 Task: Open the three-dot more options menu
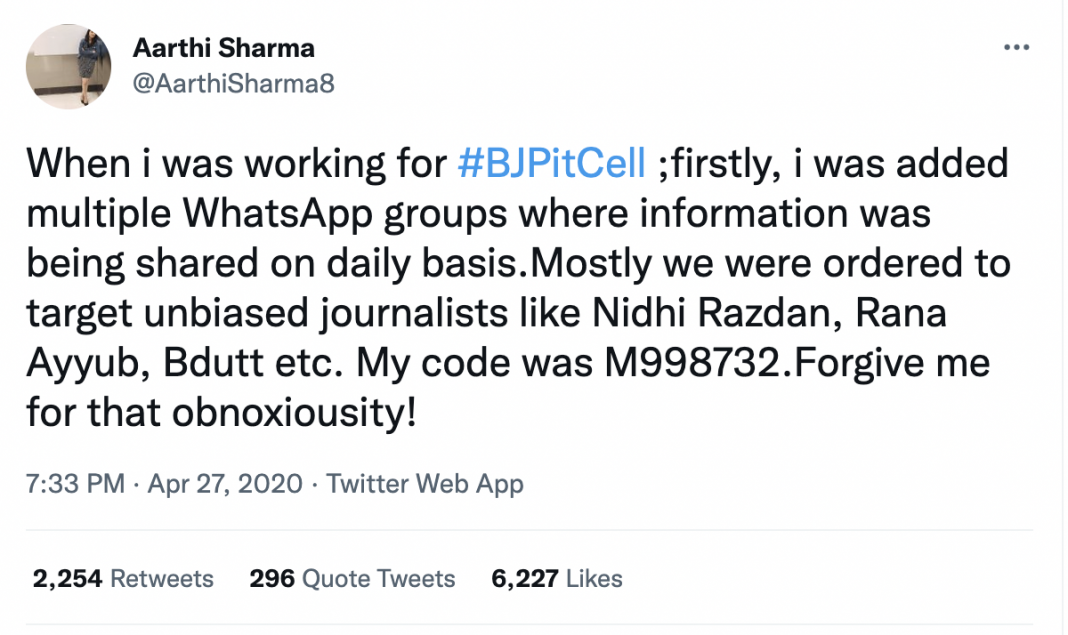point(1016,47)
